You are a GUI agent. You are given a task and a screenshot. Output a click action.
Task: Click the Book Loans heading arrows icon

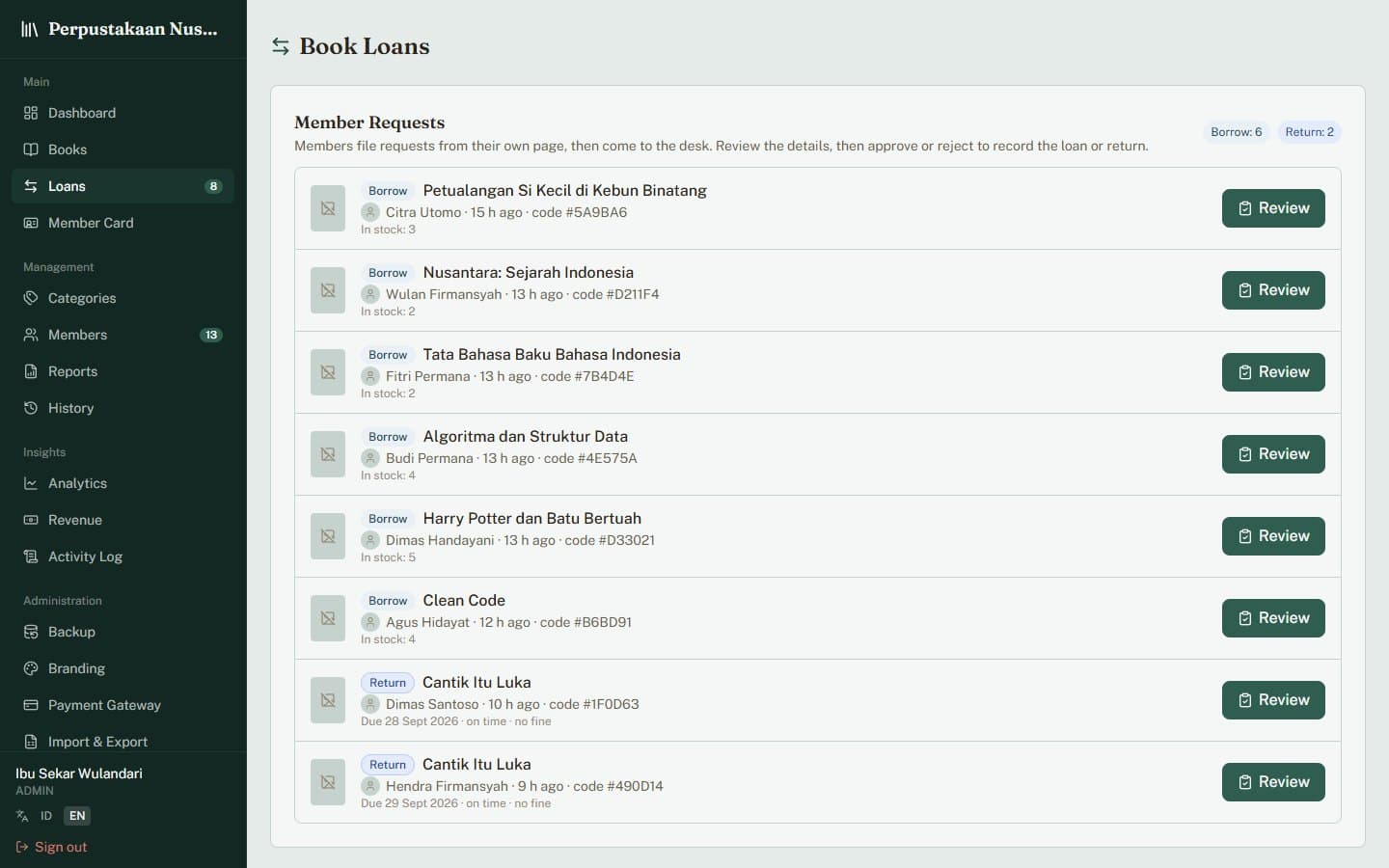281,46
